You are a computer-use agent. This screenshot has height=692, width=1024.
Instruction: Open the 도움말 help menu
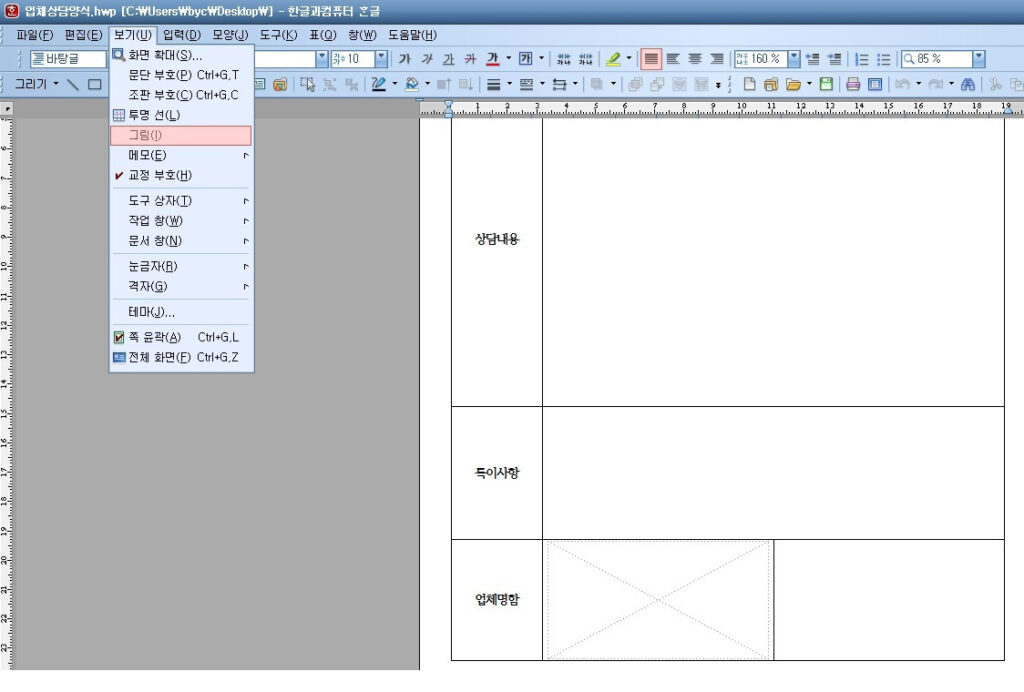click(x=412, y=35)
